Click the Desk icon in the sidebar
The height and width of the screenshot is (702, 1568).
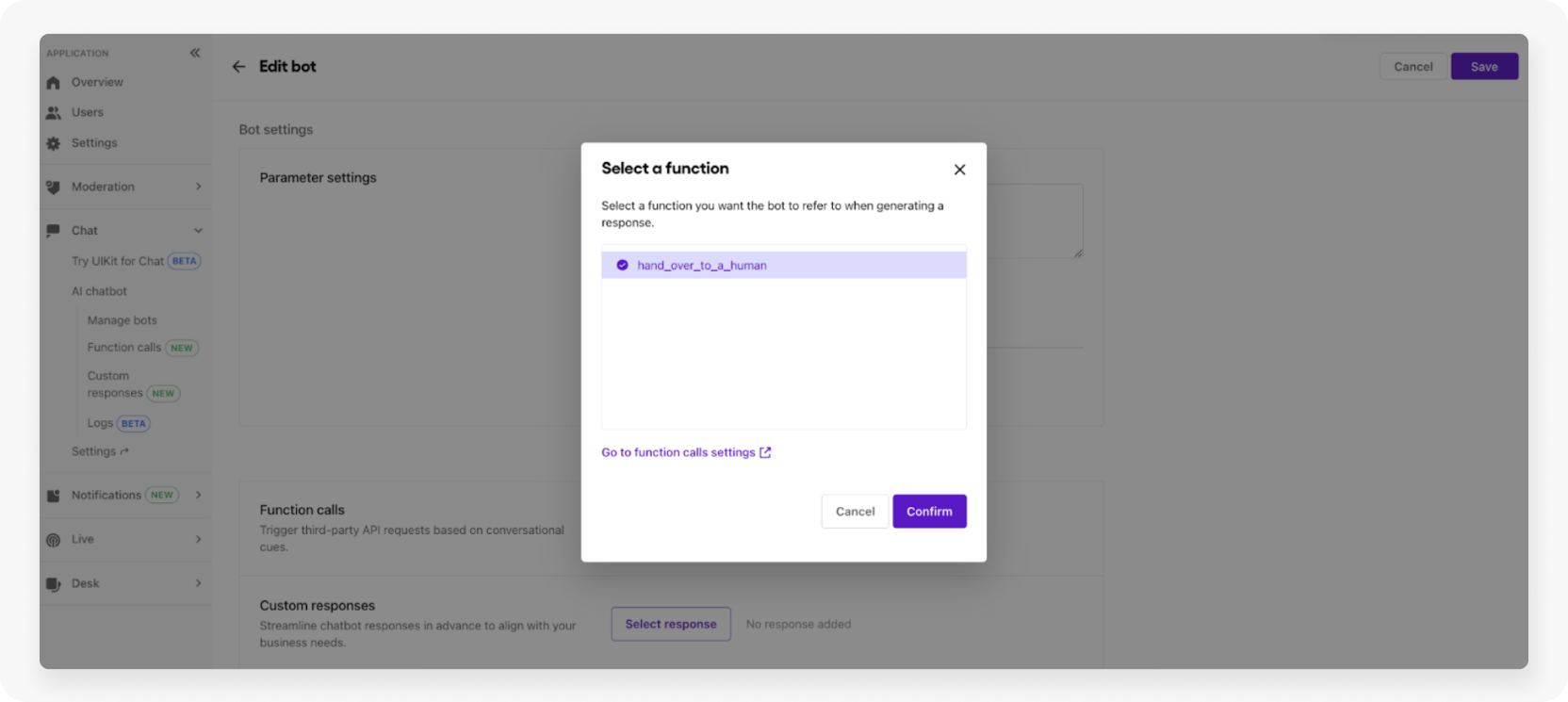[x=54, y=583]
